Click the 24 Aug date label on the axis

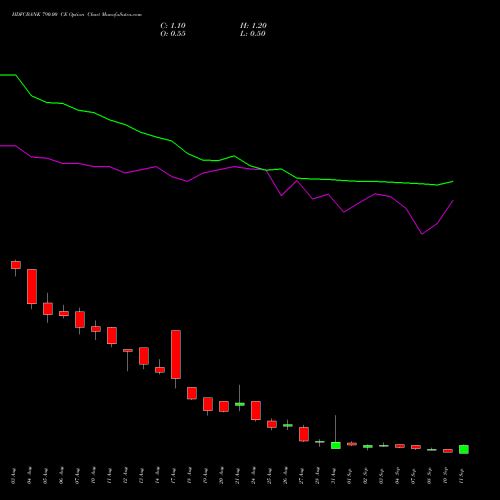click(254, 476)
